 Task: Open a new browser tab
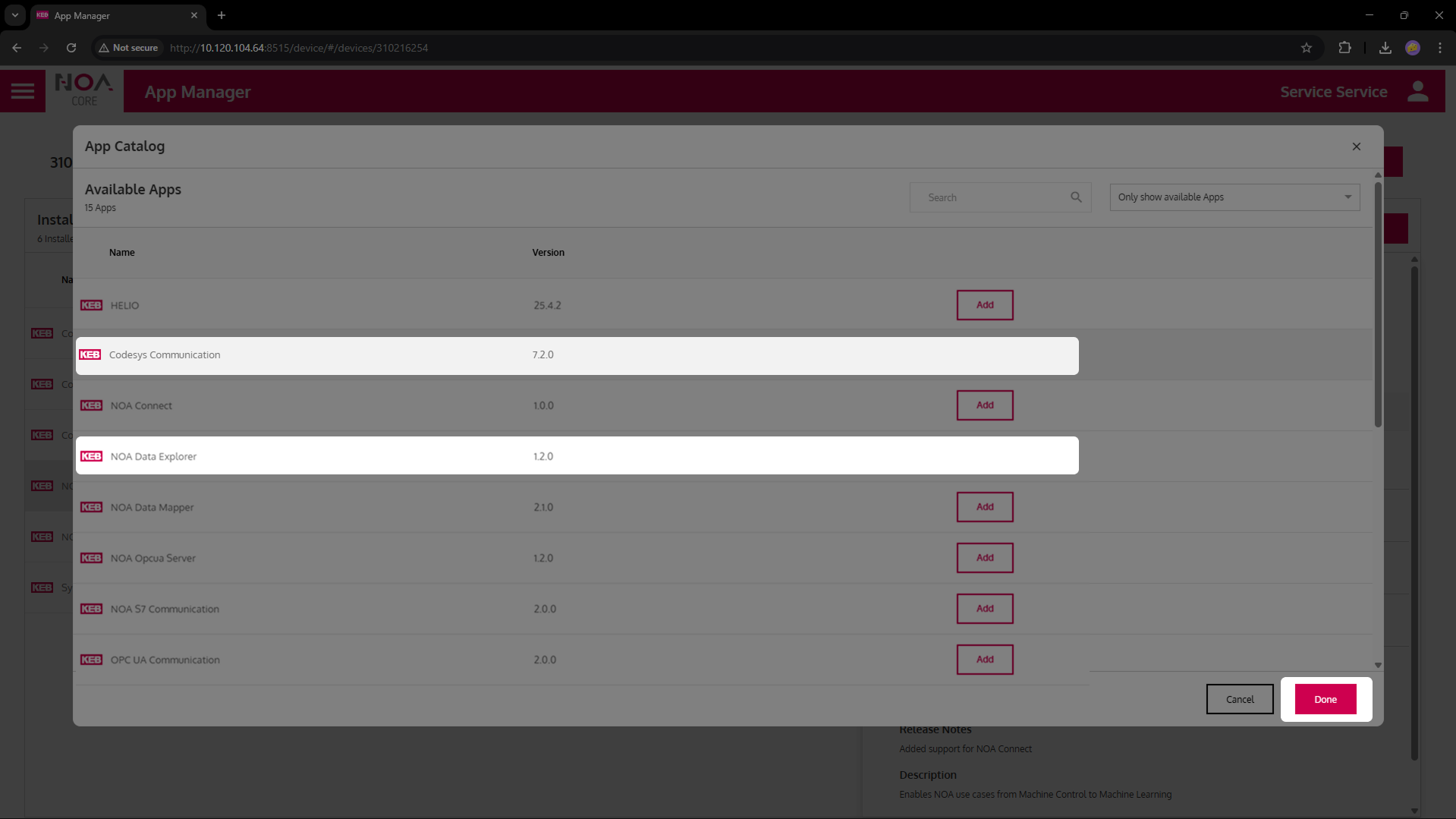[x=222, y=15]
